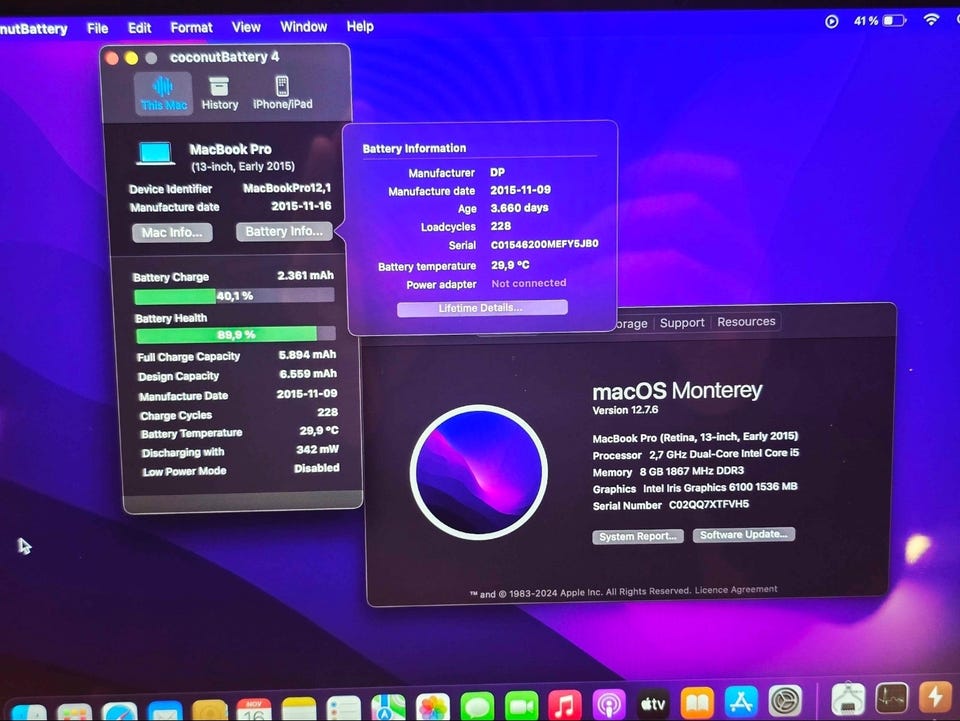Screen dimensions: 960x721
Task: Open Books from the Dock
Action: [697, 702]
